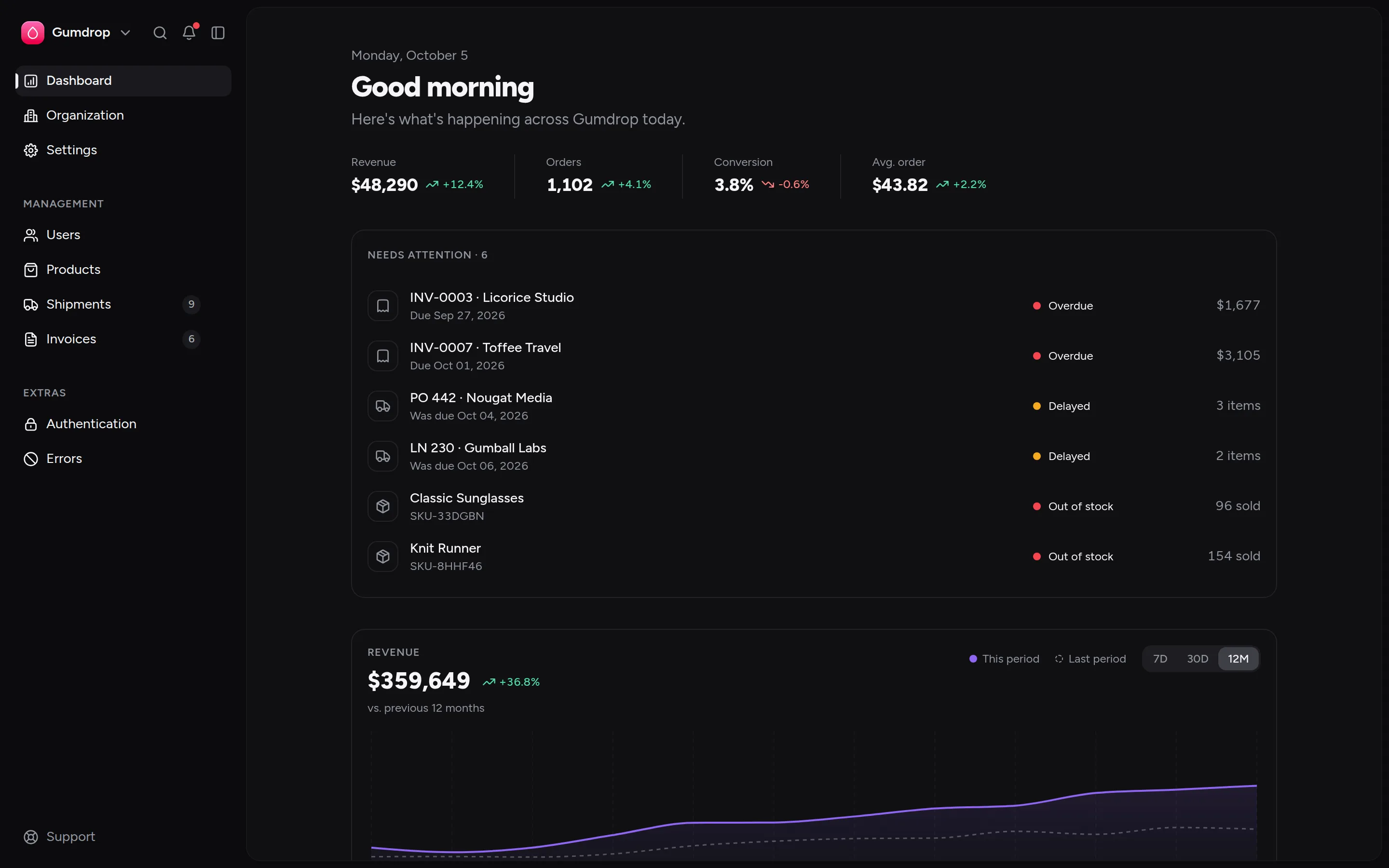The width and height of the screenshot is (1389, 868).
Task: Click receipt icon for INV-0007 Toffee Travel
Action: 383,356
